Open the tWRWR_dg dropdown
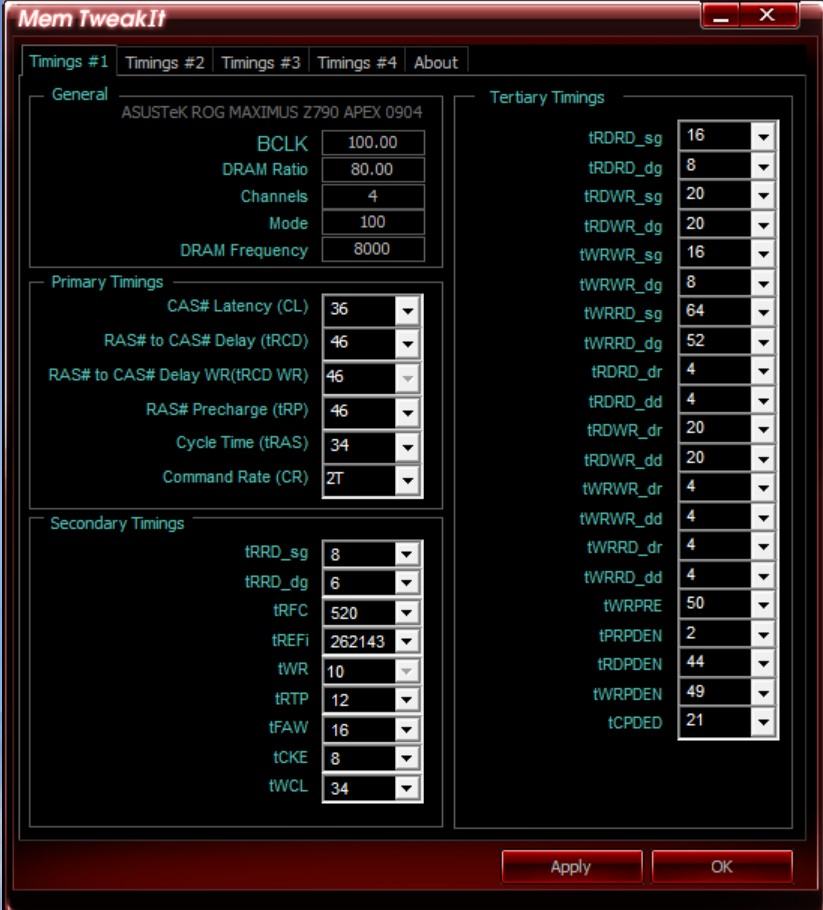Screen dimensions: 823x910 763,284
